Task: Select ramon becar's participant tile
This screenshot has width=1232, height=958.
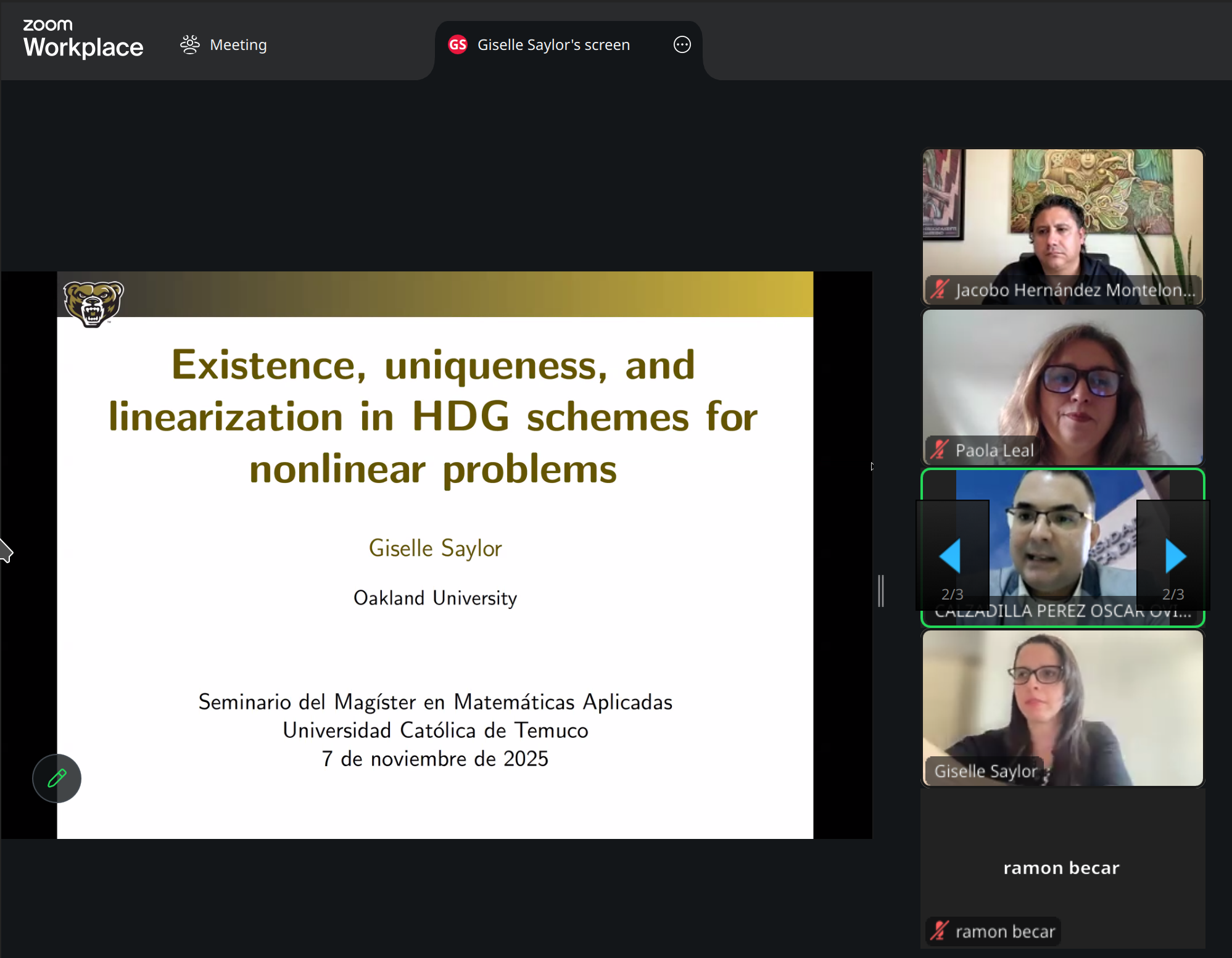Action: 1062,867
